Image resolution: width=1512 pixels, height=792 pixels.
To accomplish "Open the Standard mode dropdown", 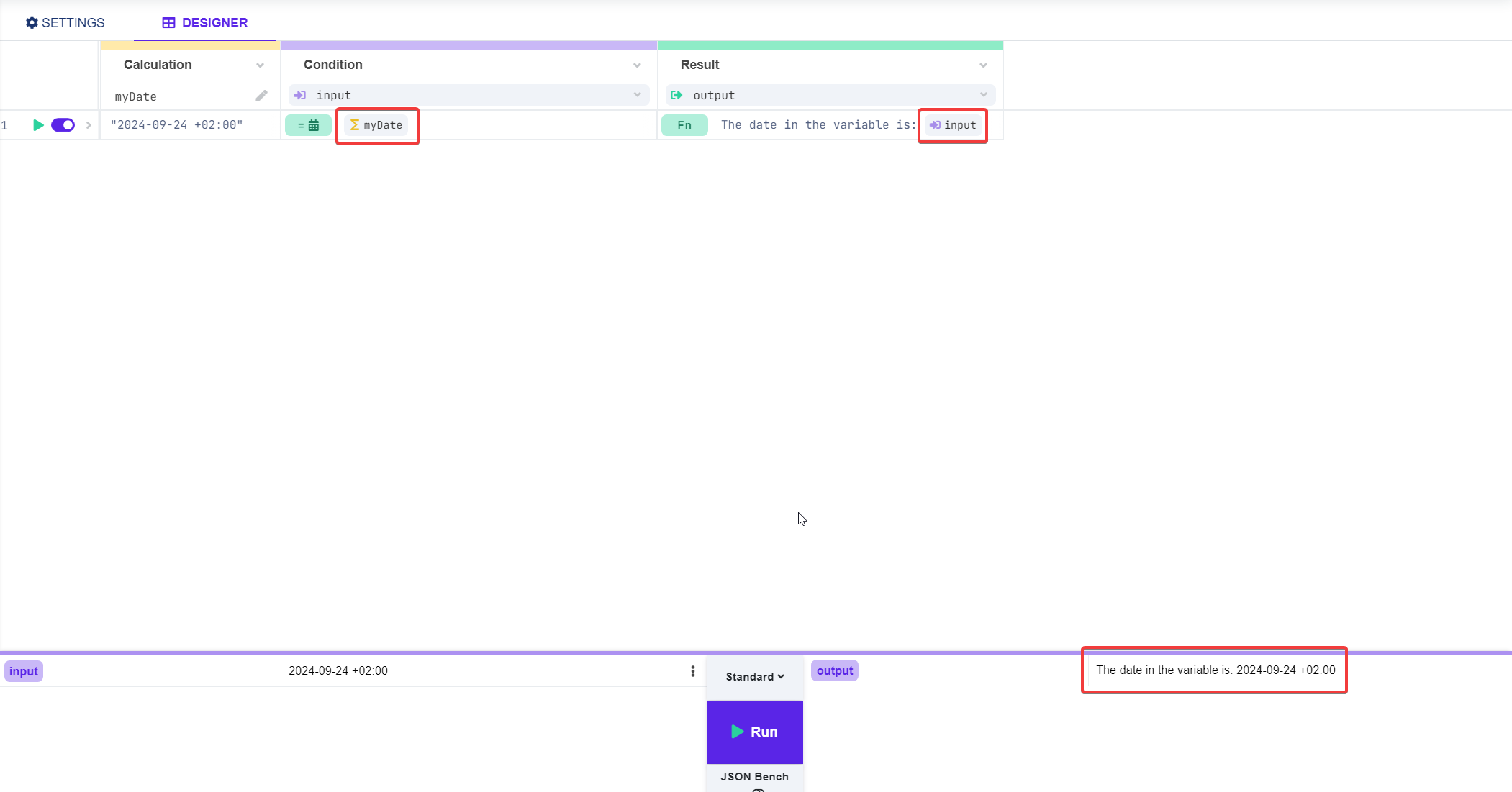I will pos(754,677).
